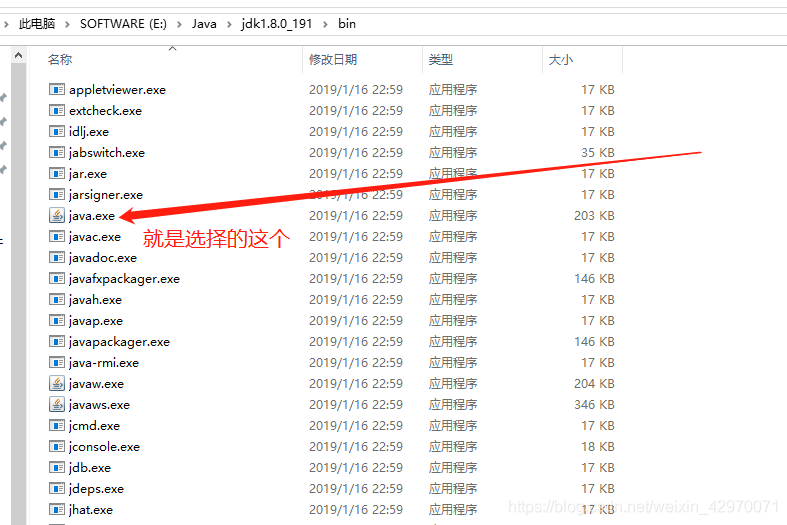Expand the chevron before 此电脑 in address bar
Image resolution: width=787 pixels, height=525 pixels.
tap(6, 24)
